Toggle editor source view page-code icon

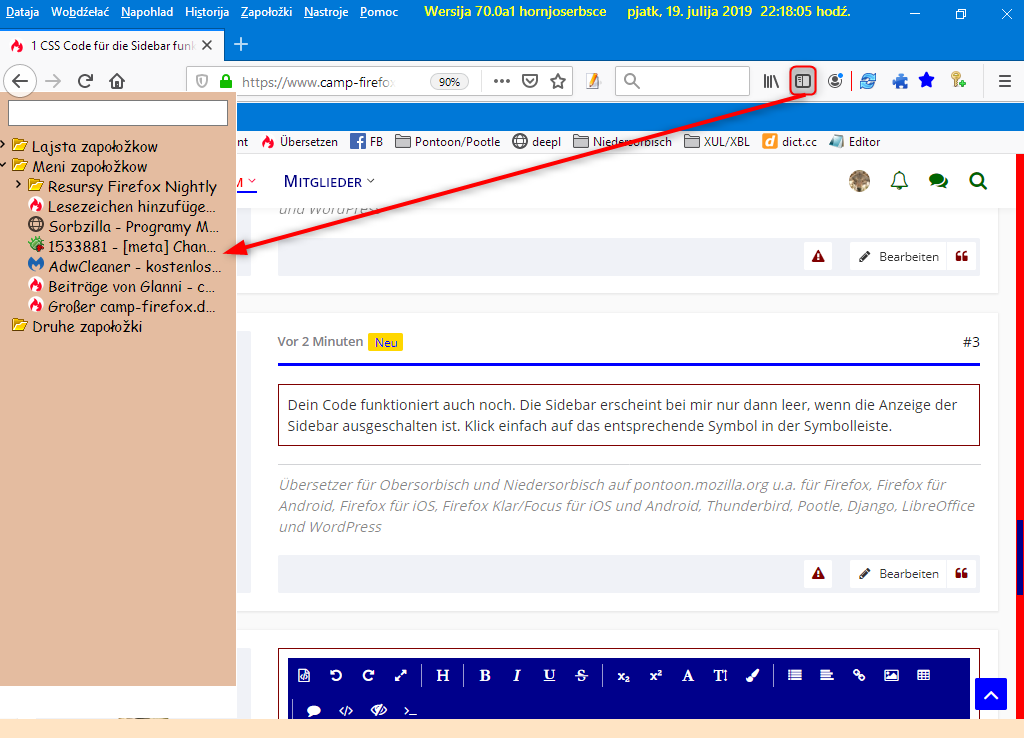tap(304, 675)
